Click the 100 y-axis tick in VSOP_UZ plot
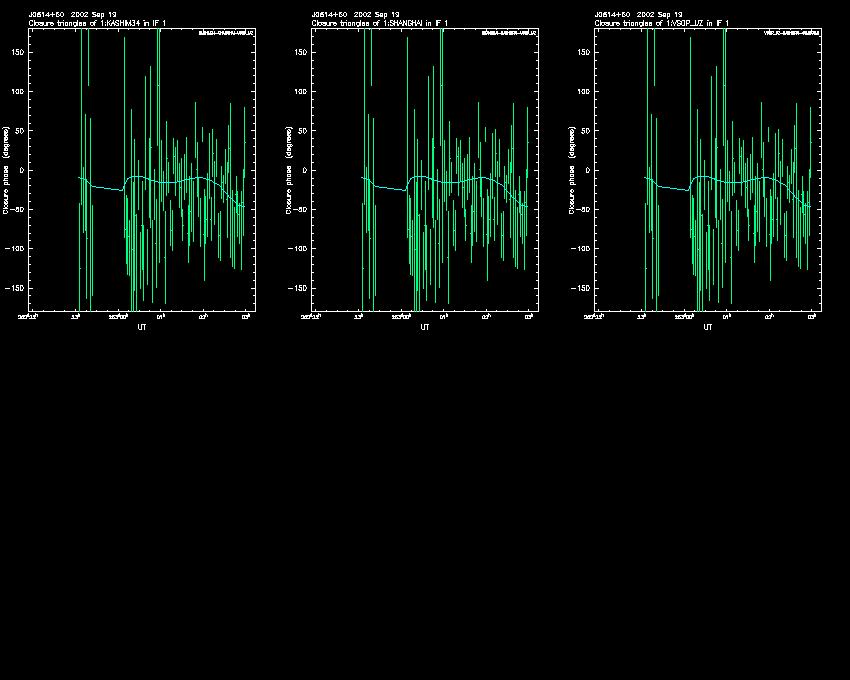Screen dimensions: 850x680 585,92
